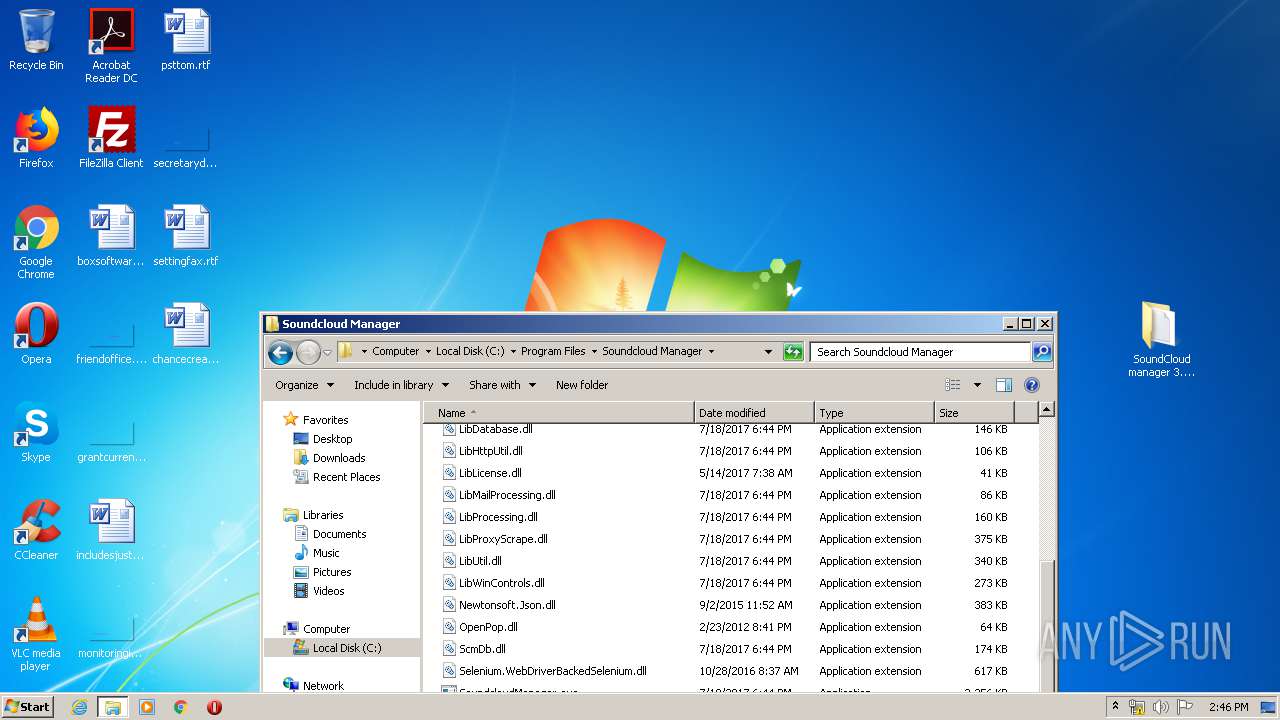Viewport: 1280px width, 720px height.
Task: Sort by the Size column header
Action: click(974, 412)
